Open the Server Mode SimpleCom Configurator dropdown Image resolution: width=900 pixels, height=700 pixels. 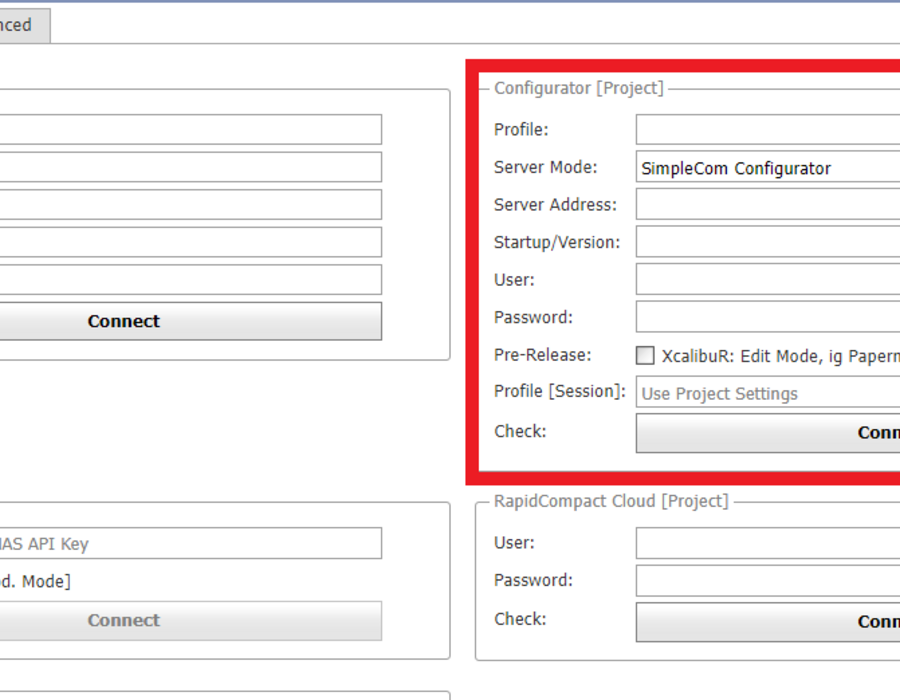click(768, 168)
